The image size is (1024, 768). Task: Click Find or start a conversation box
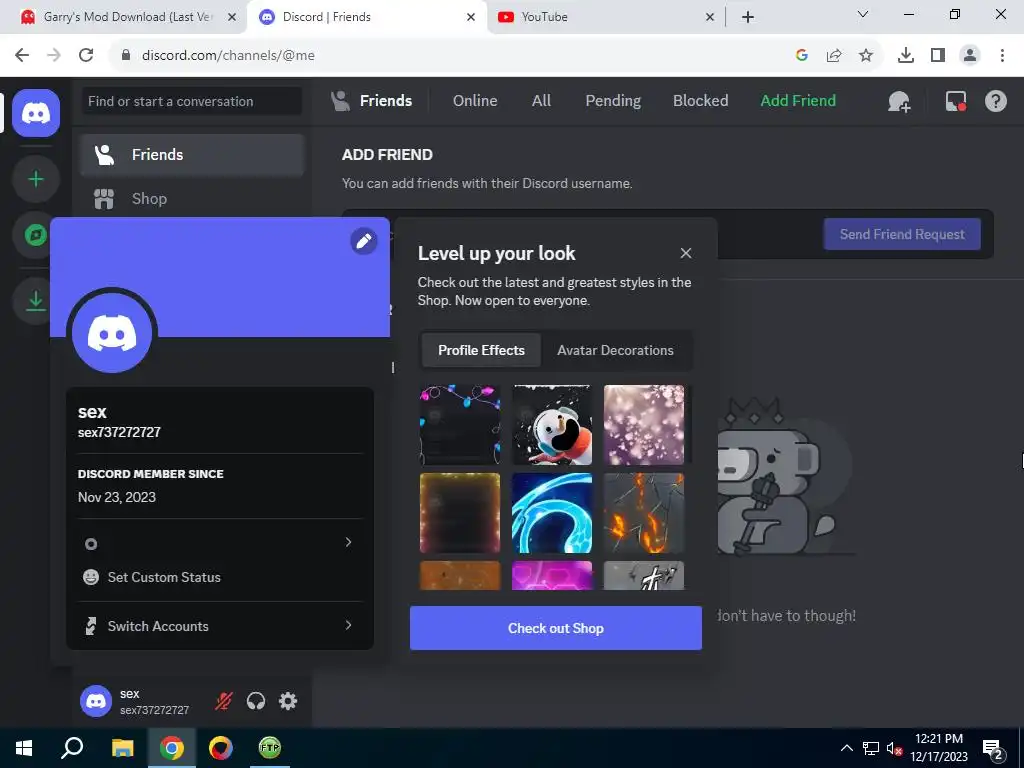pyautogui.click(x=191, y=101)
